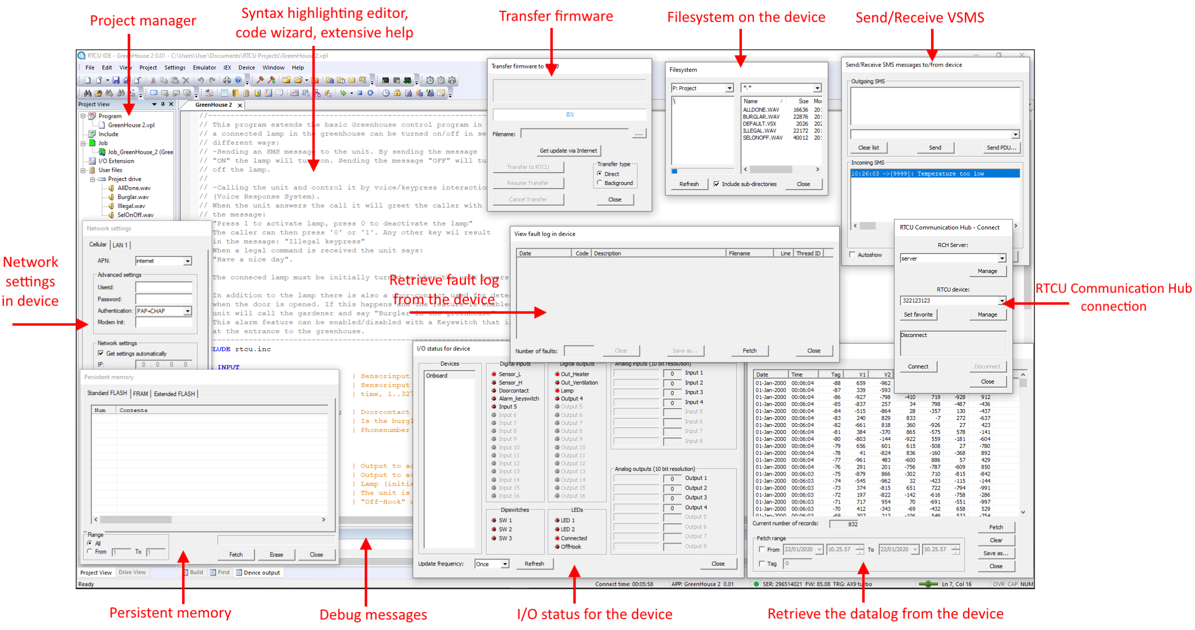Toggle Include sub-directories checkbox
Screen dimensions: 1195x630
[716, 184]
